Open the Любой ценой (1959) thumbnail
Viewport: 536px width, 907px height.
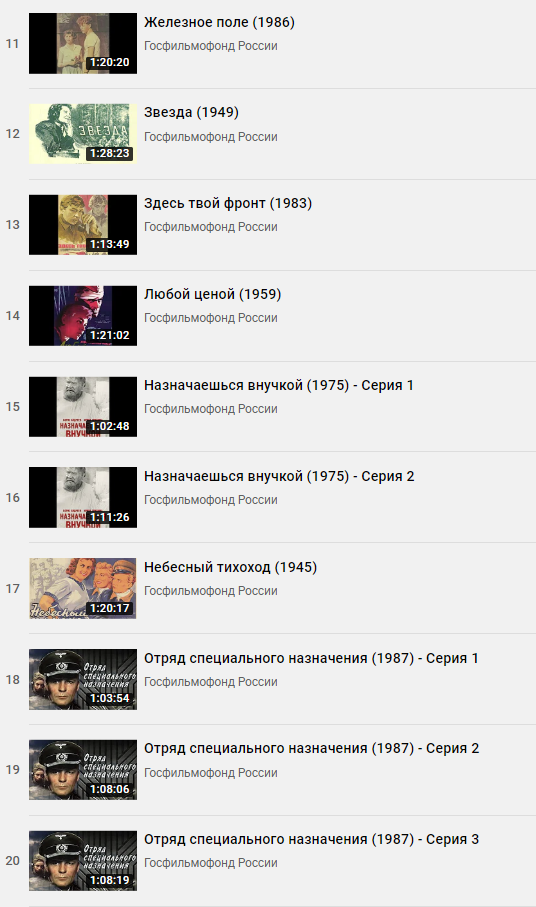tap(83, 316)
